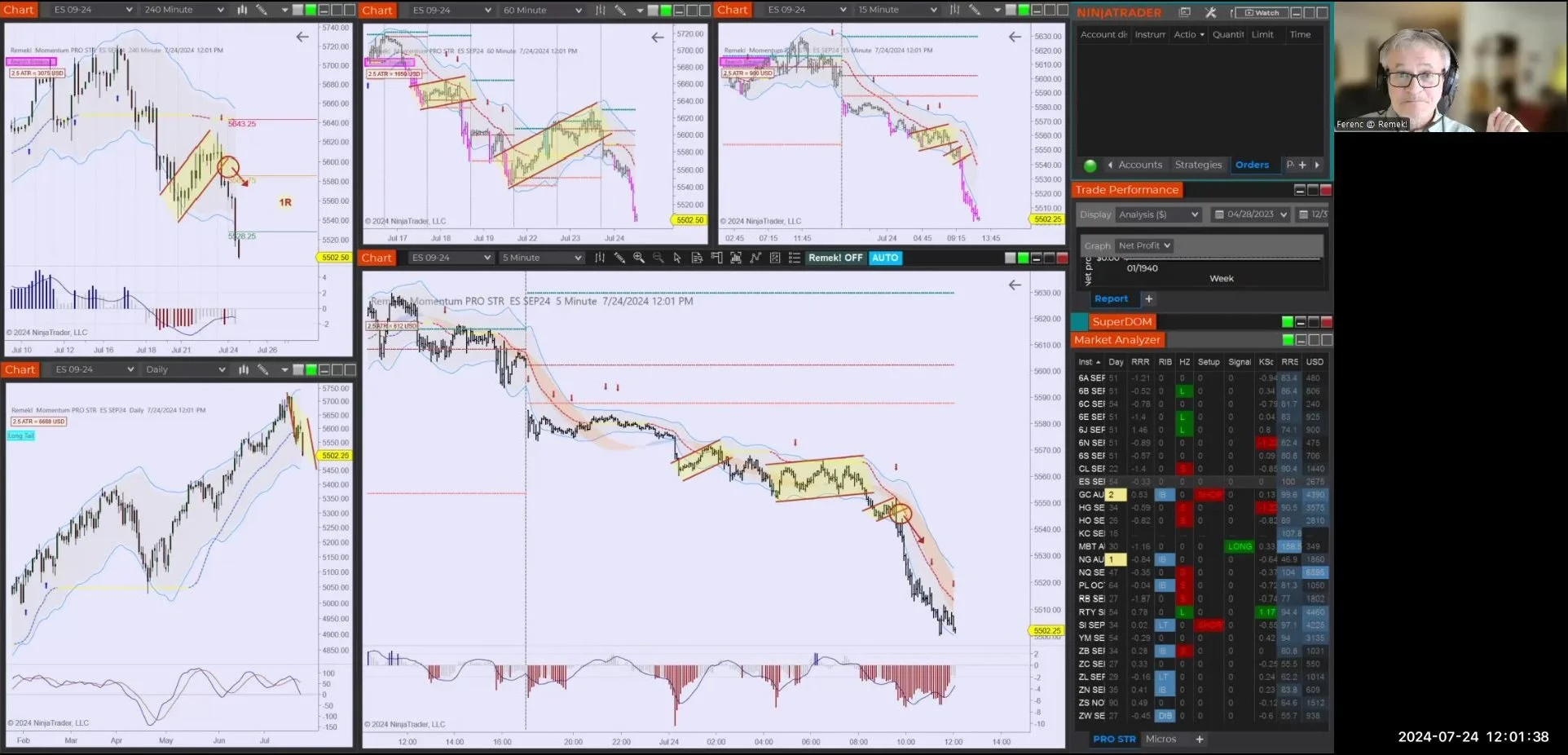Click LONG signal cell in MBT row
Screen dimensions: 1568x755
point(1239,547)
